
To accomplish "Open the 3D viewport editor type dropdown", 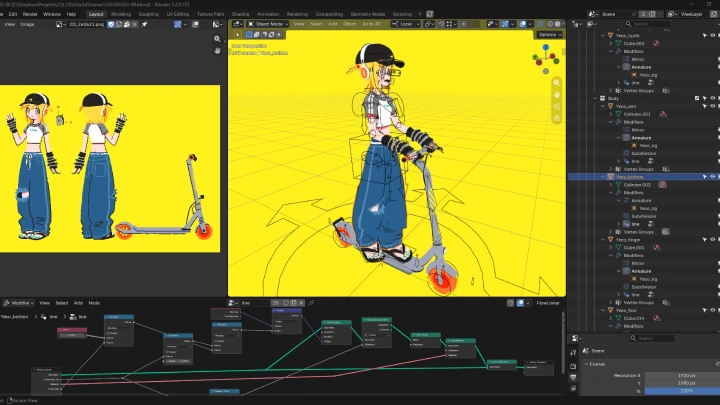I will 237,24.
